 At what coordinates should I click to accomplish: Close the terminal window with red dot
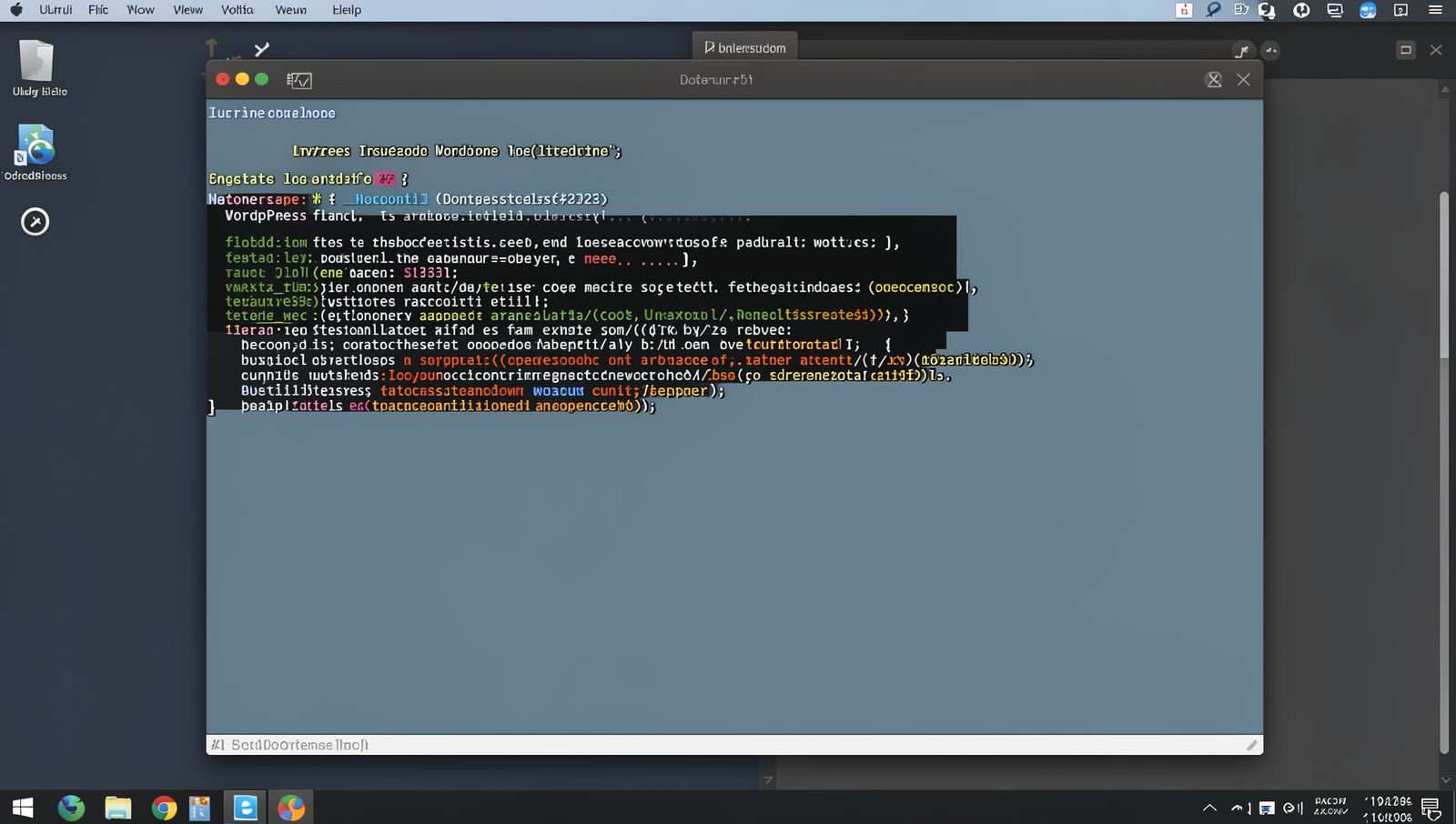[x=223, y=79]
